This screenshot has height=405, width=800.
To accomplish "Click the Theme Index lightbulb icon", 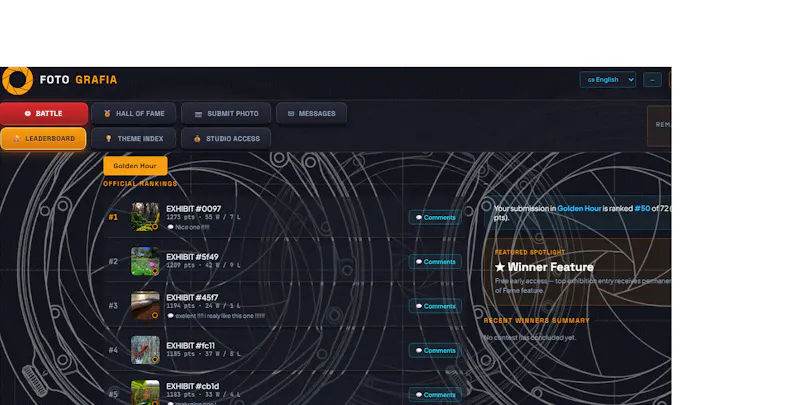I will point(108,139).
